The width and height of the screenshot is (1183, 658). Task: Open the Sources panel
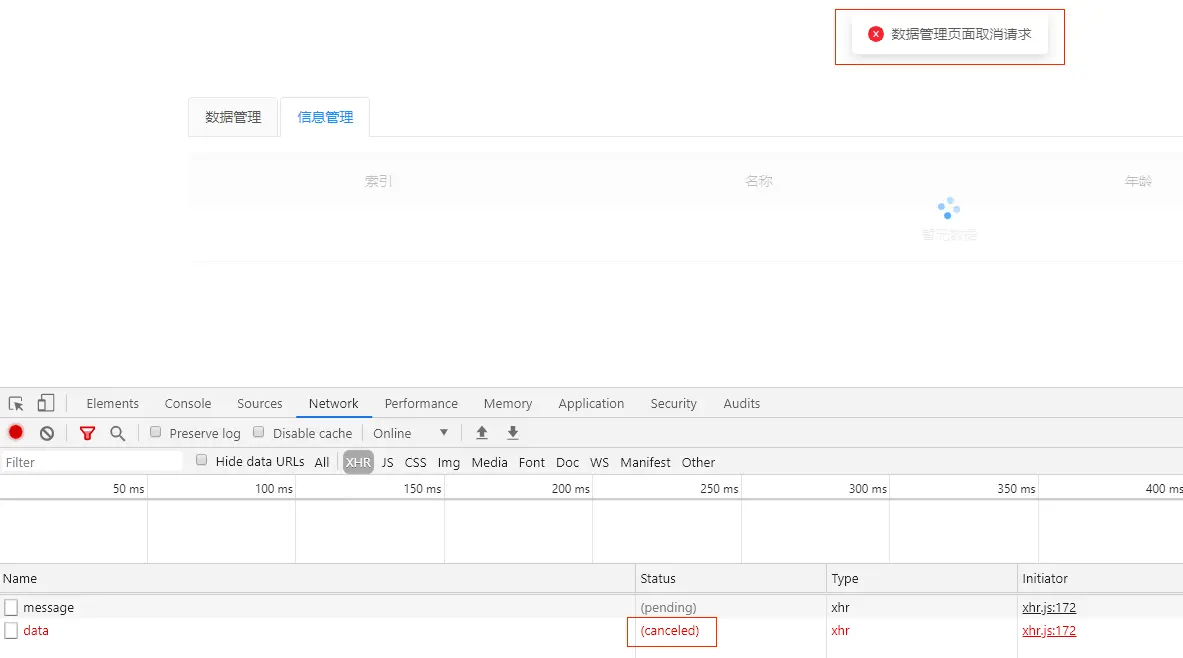pyautogui.click(x=260, y=404)
